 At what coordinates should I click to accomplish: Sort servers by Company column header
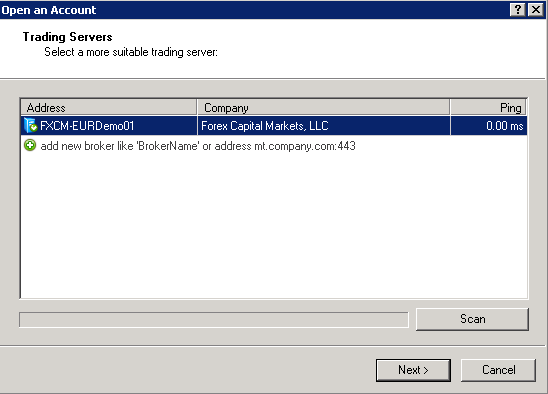324,107
